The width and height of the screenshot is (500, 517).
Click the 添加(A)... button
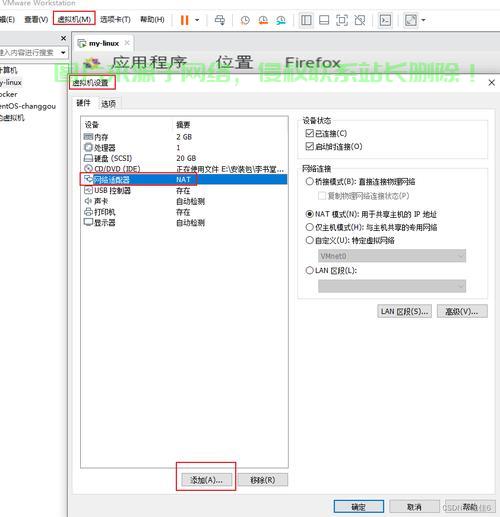[206, 480]
